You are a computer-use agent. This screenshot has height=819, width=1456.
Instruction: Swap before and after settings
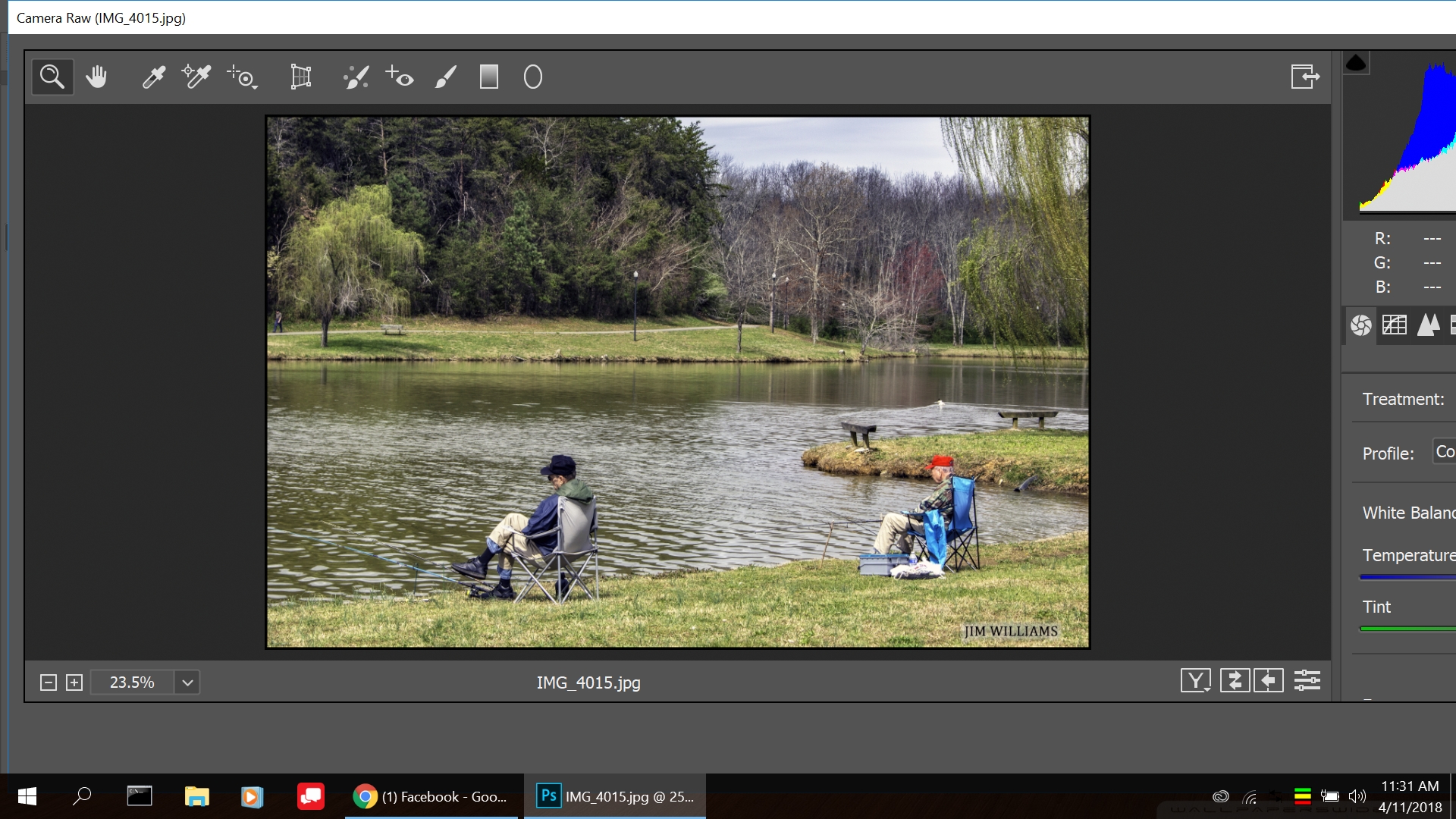pos(1235,680)
